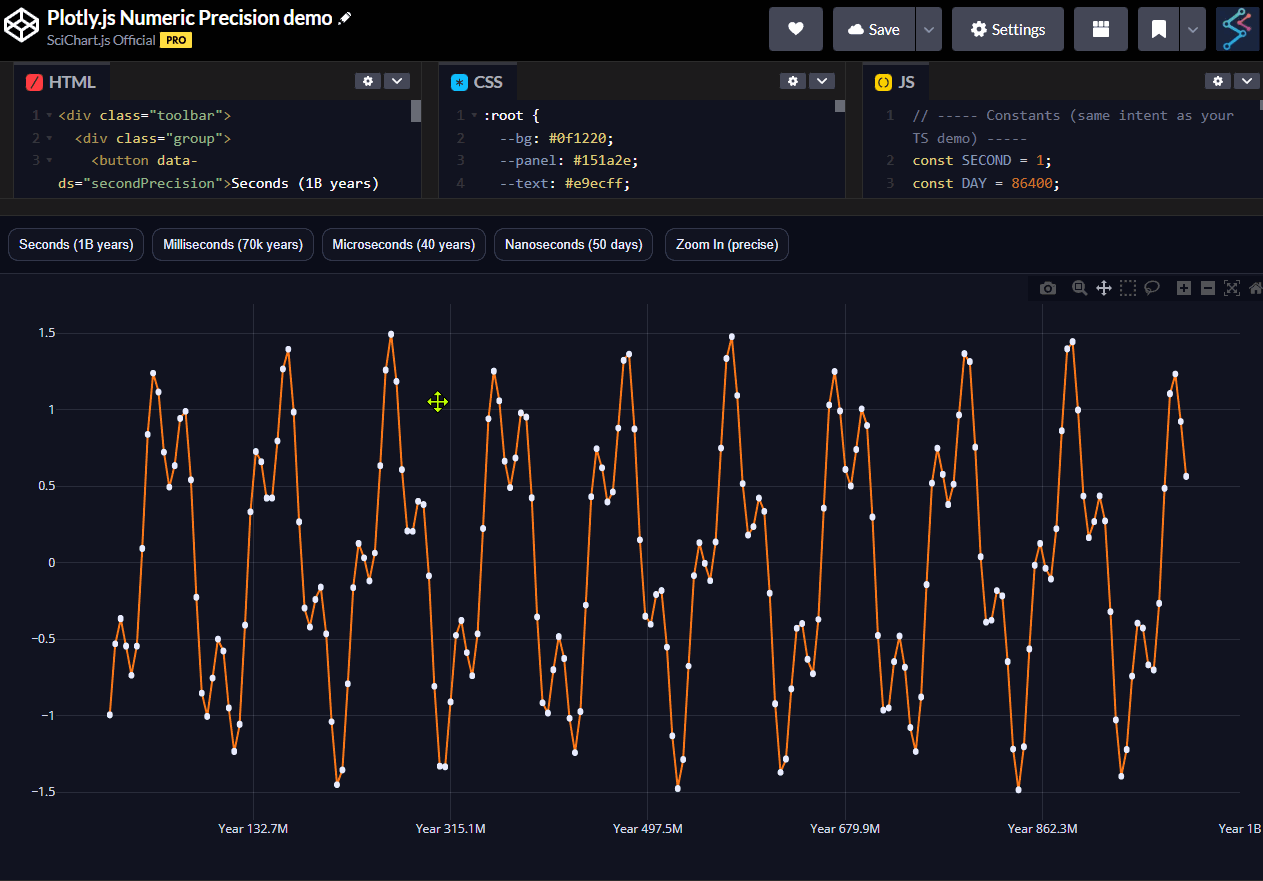Edit the pen title with pencil icon
The height and width of the screenshot is (881, 1263).
[x=345, y=18]
